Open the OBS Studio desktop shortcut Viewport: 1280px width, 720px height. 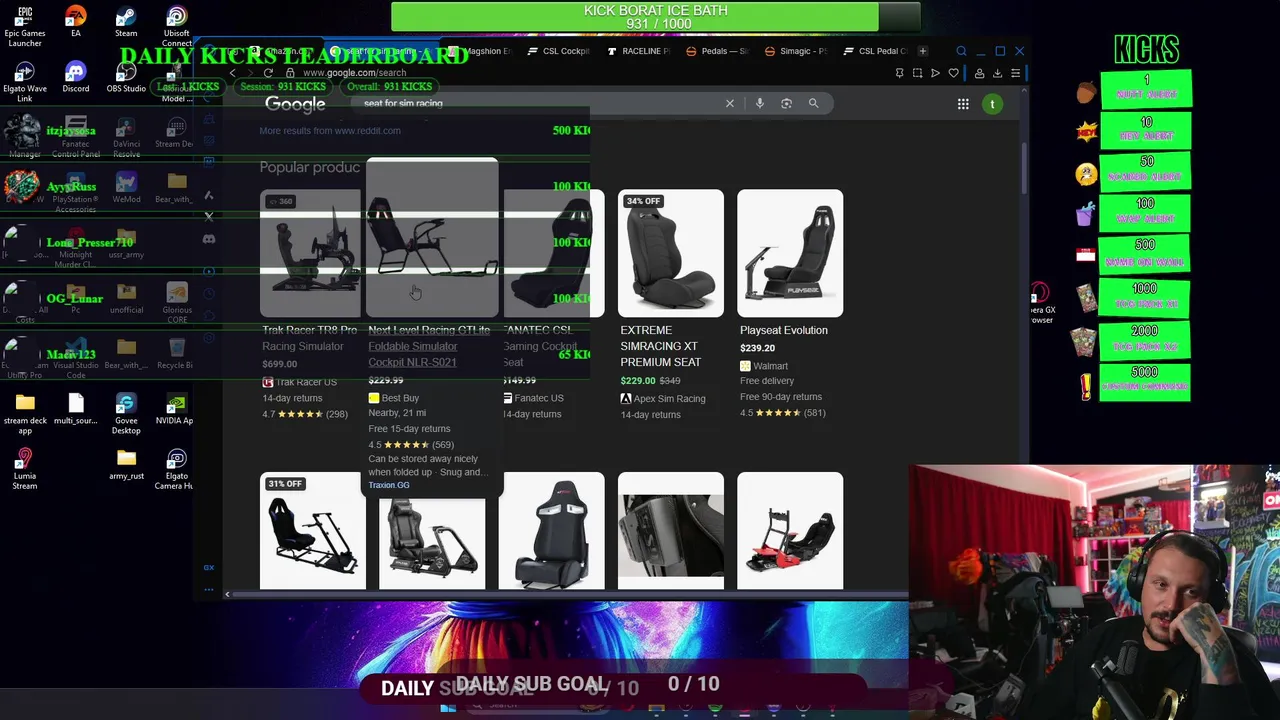[126, 78]
